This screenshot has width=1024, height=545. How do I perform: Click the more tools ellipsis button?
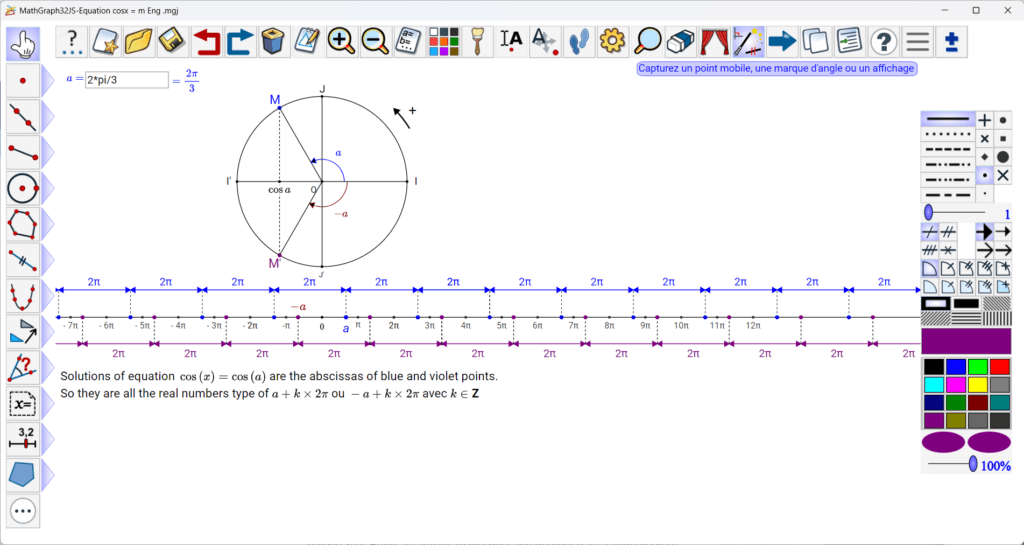click(22, 511)
